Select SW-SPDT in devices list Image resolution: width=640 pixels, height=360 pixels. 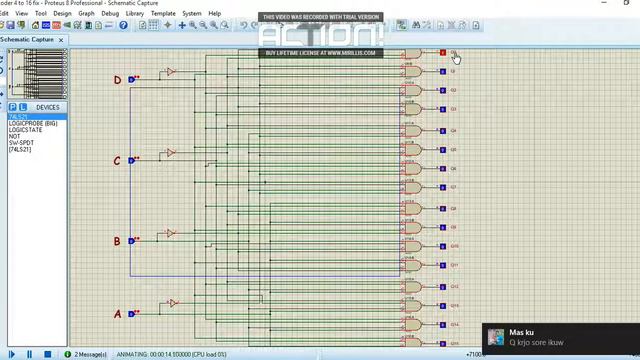[21, 143]
